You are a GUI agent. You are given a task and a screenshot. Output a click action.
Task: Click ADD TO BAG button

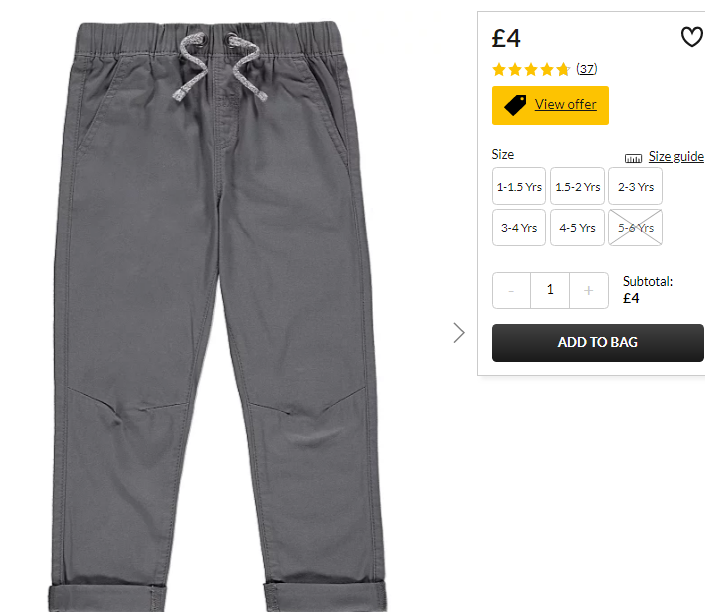598,343
